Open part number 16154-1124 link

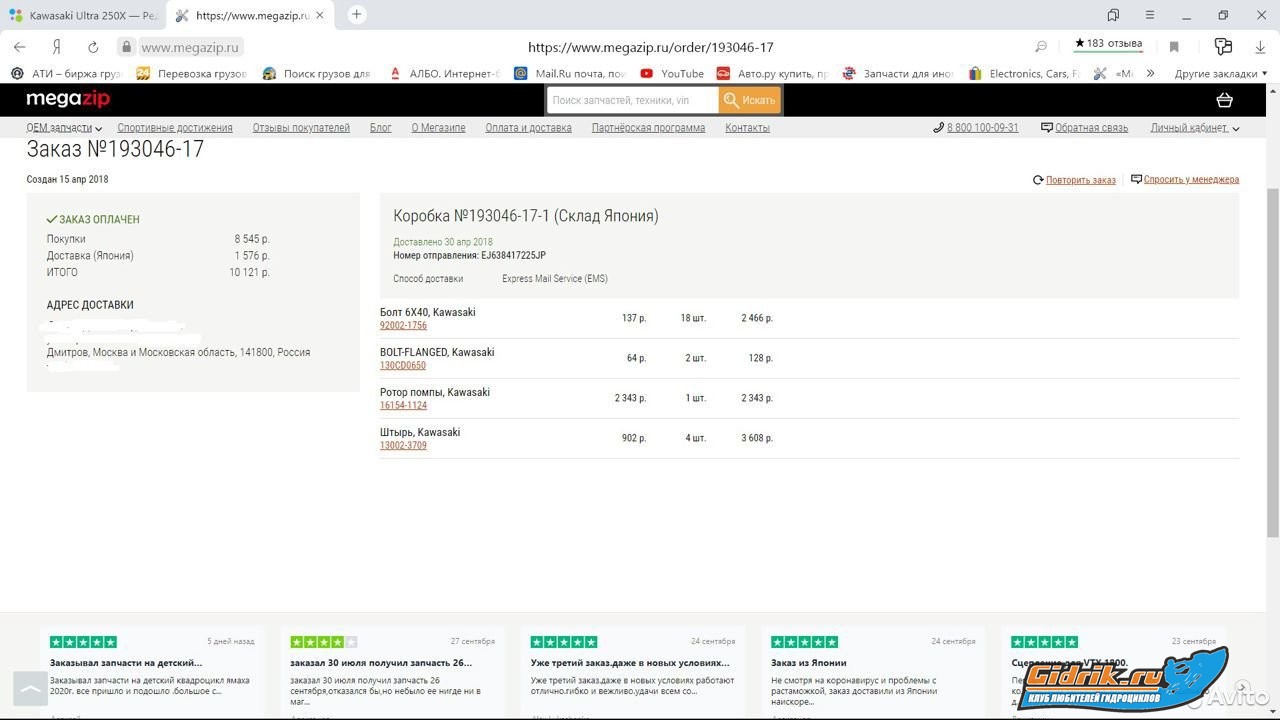click(x=403, y=405)
